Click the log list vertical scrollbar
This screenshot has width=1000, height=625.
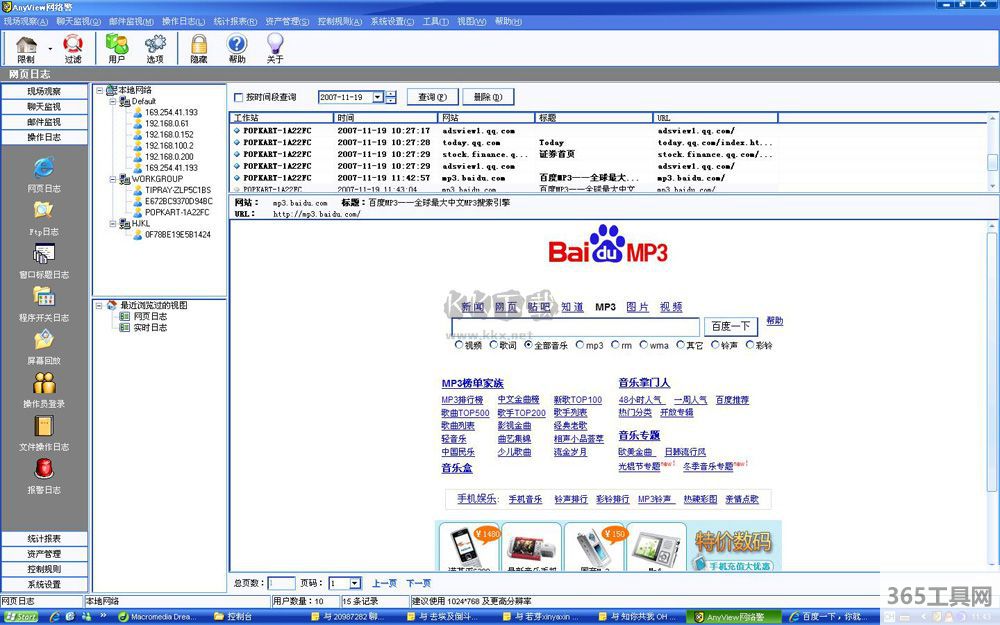click(x=992, y=160)
